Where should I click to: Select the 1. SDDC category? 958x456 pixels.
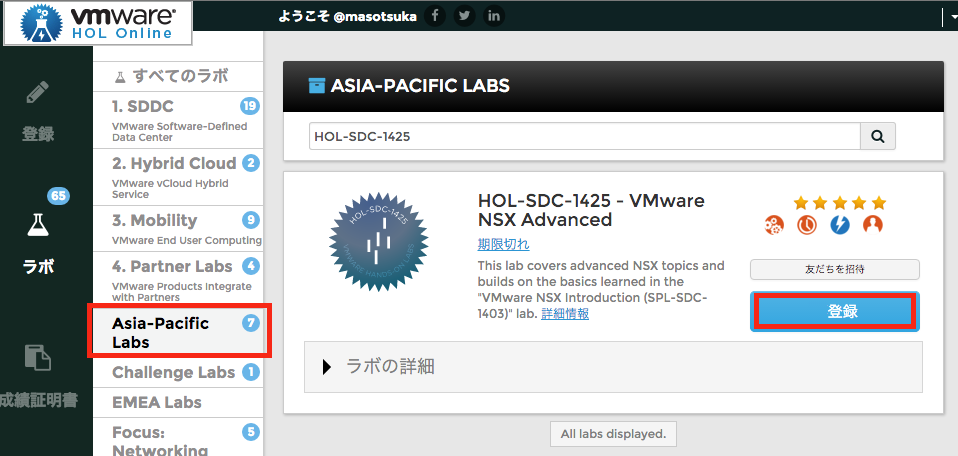point(178,120)
